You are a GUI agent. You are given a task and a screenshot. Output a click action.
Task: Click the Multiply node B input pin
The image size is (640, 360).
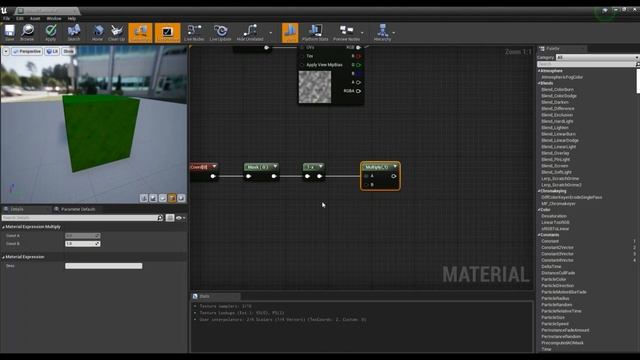coord(367,185)
